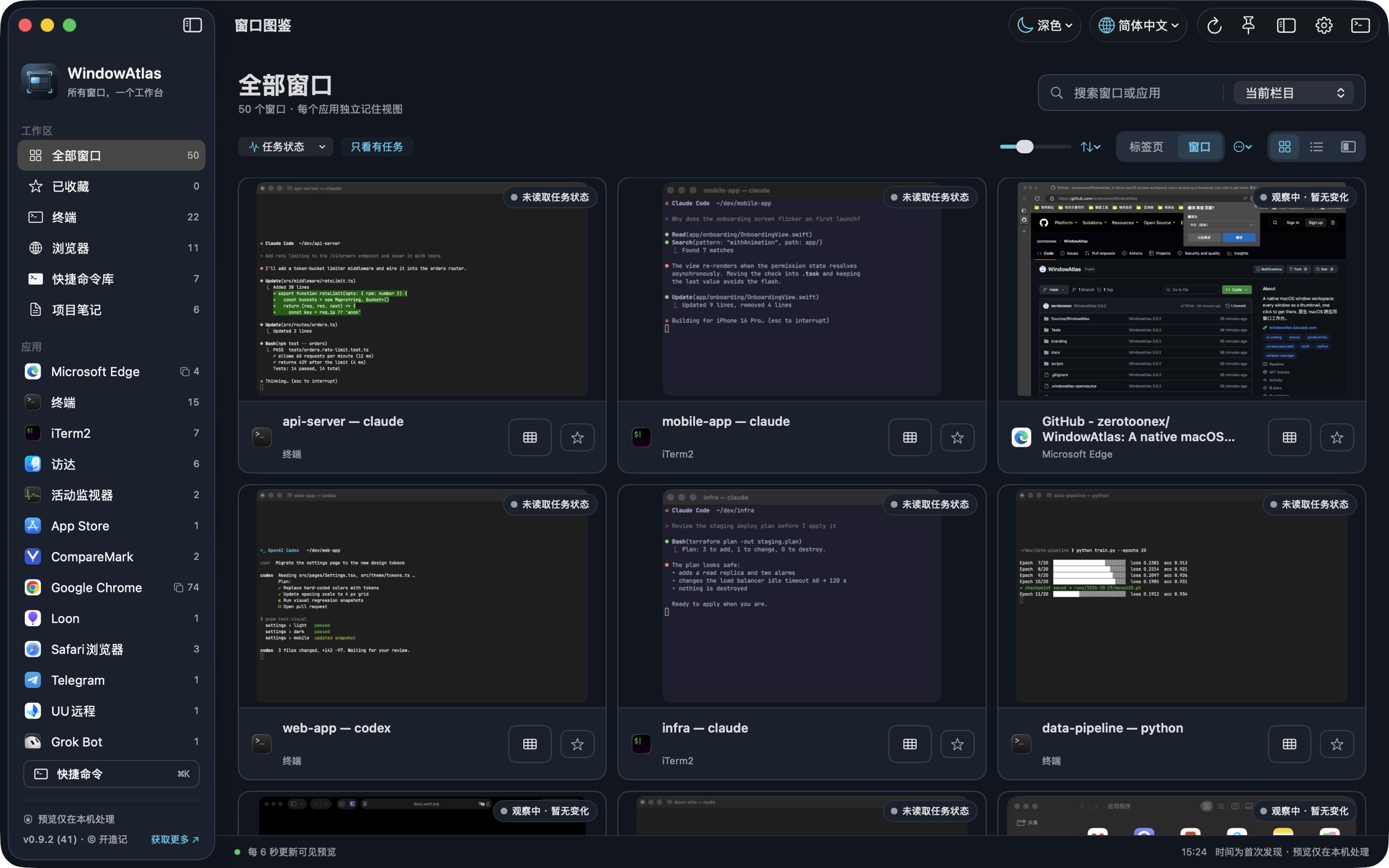This screenshot has height=868, width=1389.
Task: Toggle the sidebar icon next to the pin
Action: click(1286, 25)
